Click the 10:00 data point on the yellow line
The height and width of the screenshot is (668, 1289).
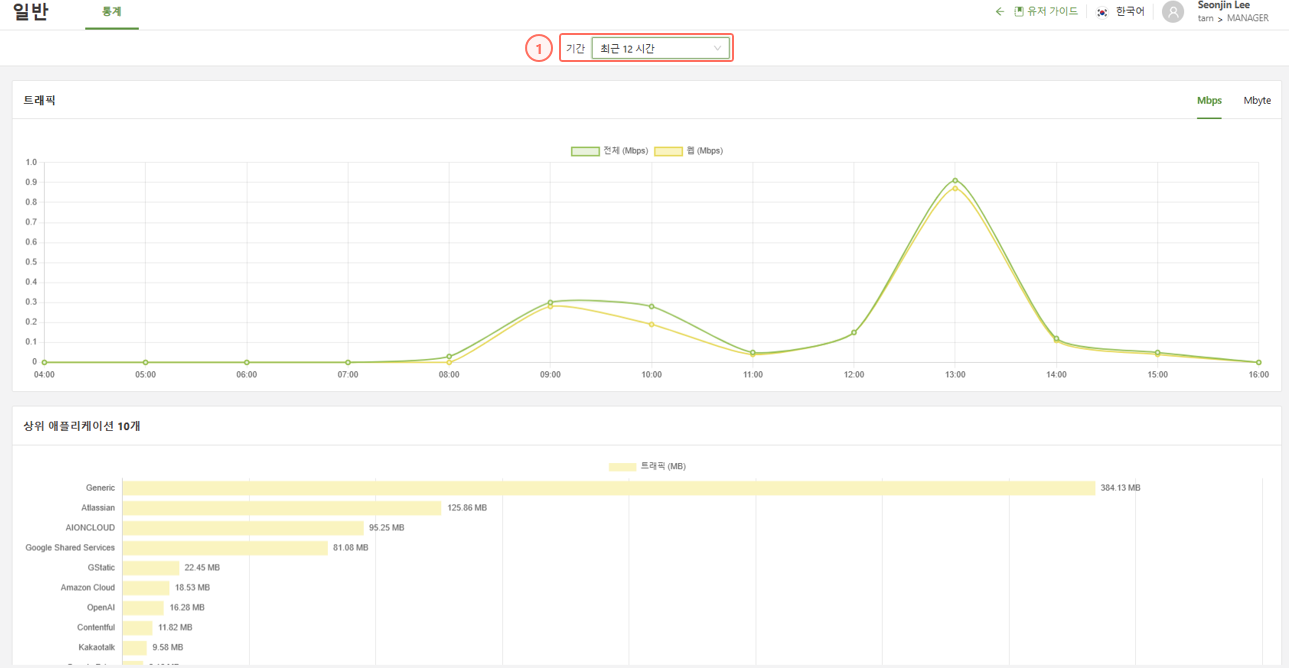coord(651,324)
